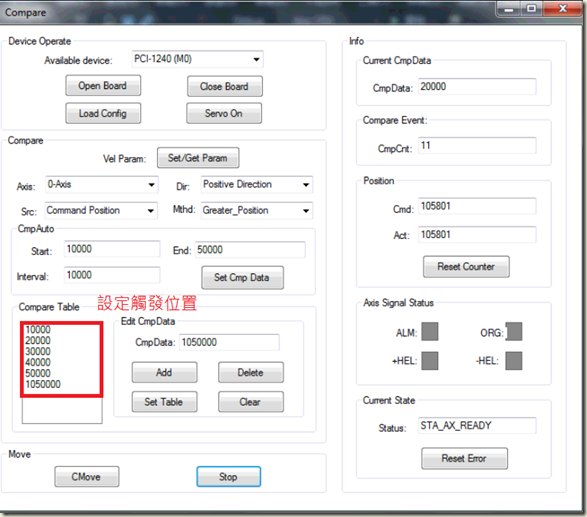Maximize the Compare window

coord(531,9)
